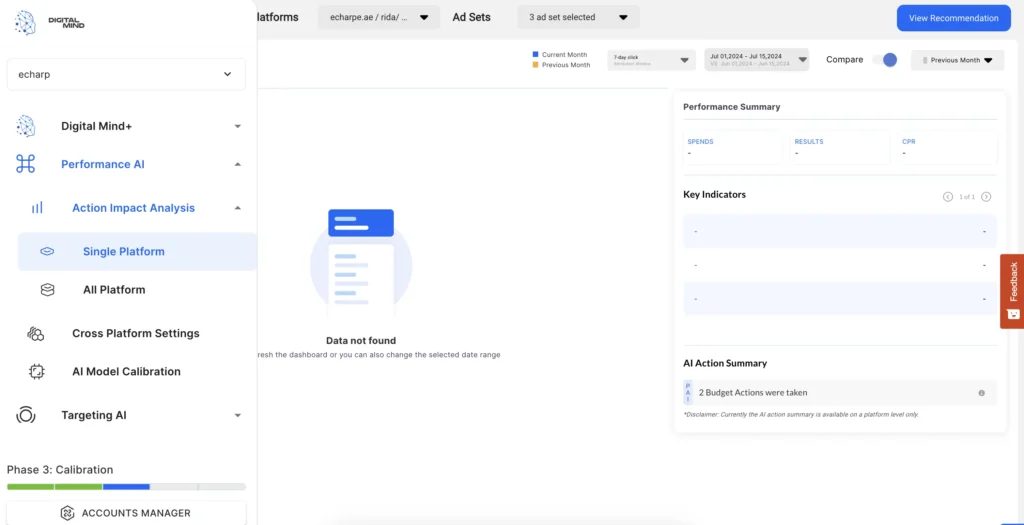Collapse the Performance AI menu section

tap(237, 164)
